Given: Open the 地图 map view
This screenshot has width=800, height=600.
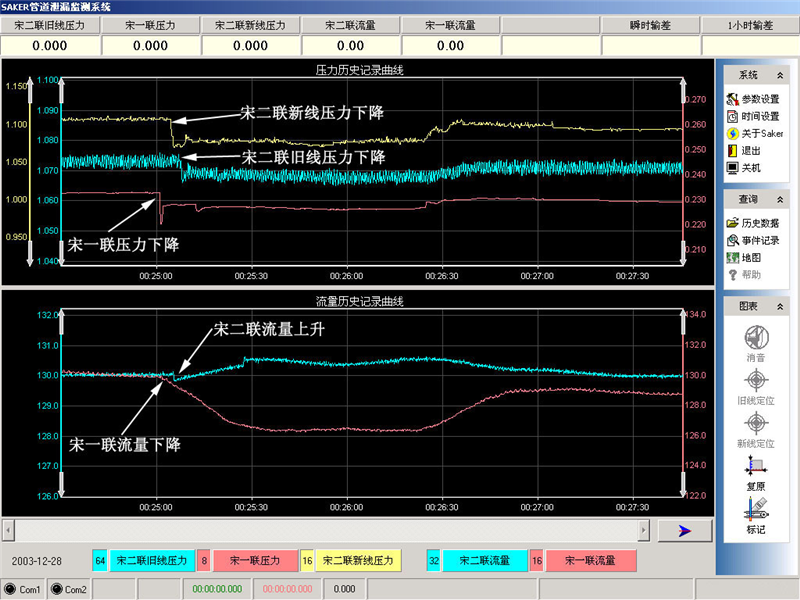Looking at the screenshot, I should [750, 257].
